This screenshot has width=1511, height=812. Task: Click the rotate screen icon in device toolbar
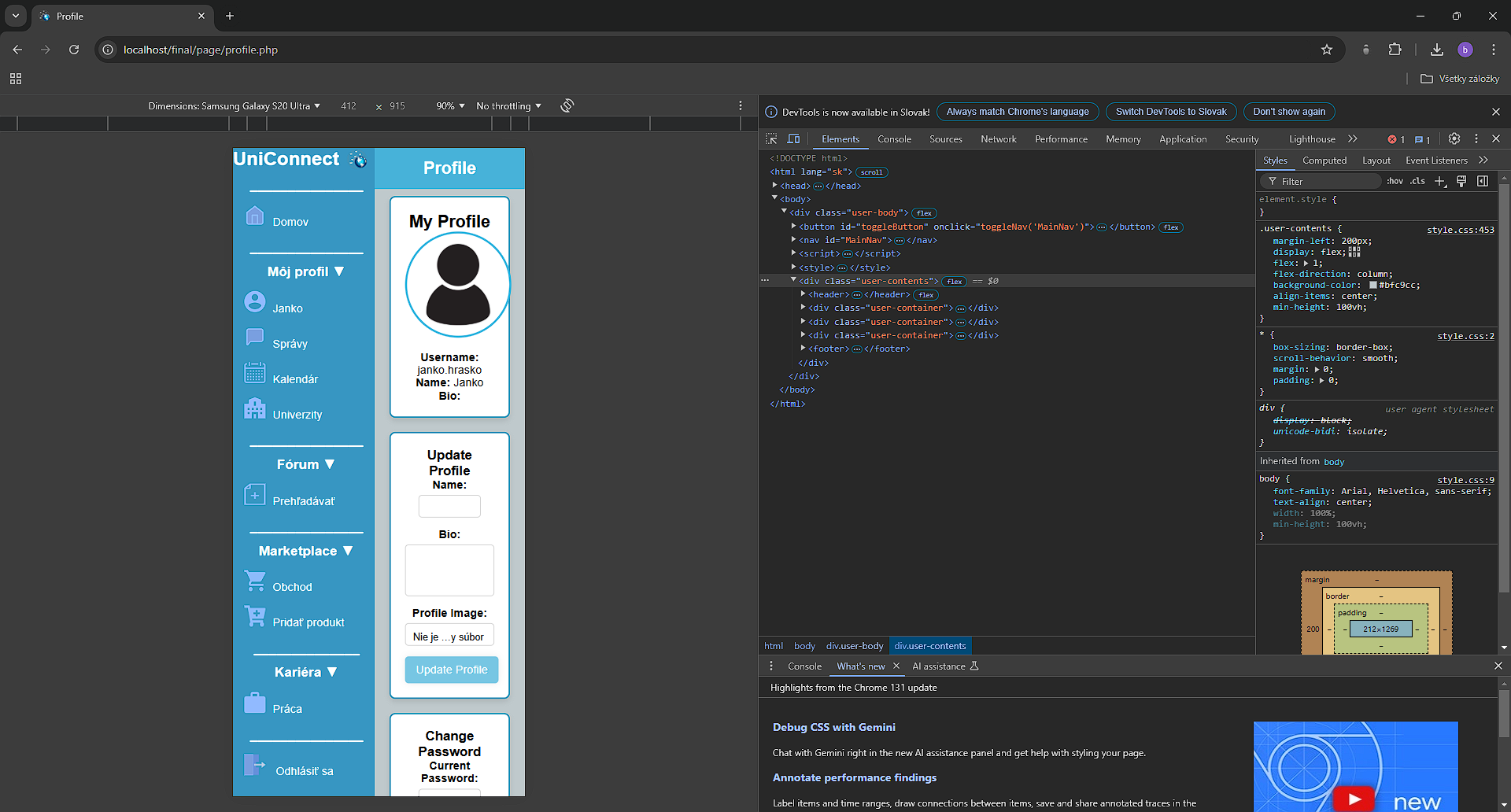[x=567, y=105]
